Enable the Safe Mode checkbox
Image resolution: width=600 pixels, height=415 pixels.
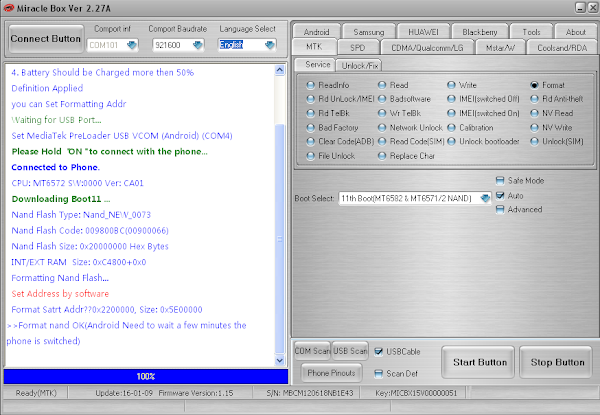[x=500, y=180]
